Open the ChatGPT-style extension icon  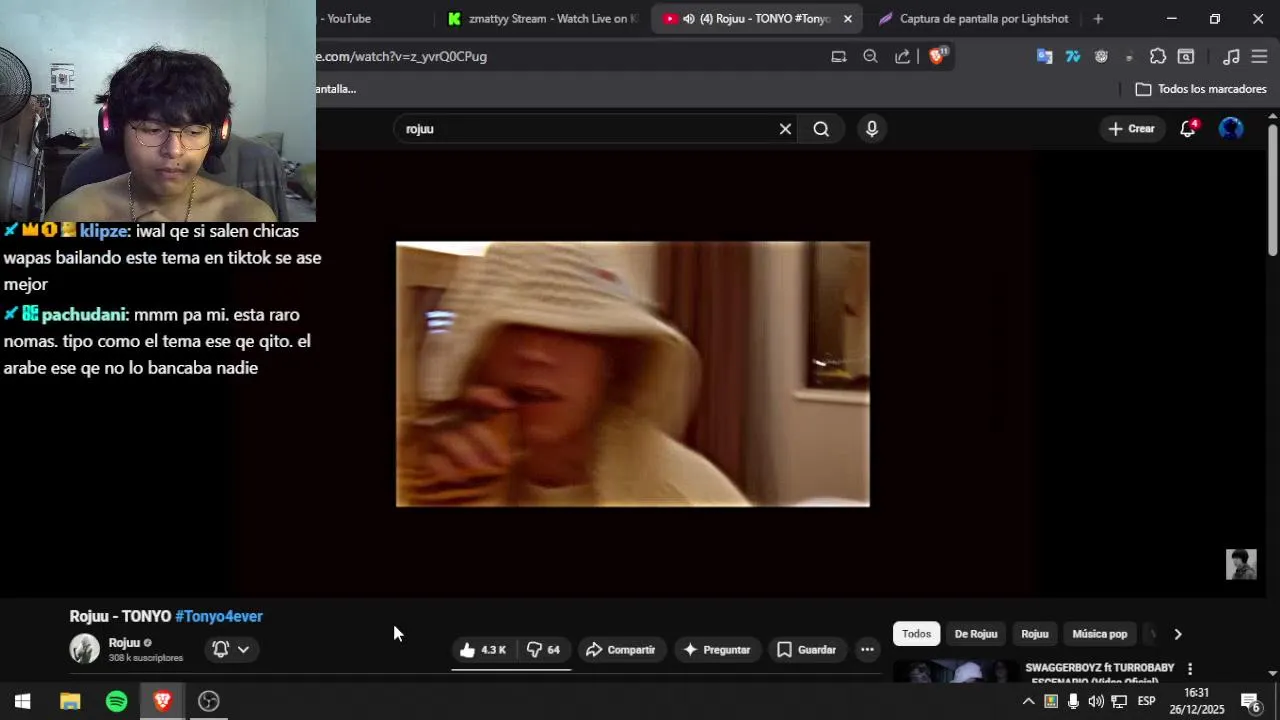(1101, 57)
